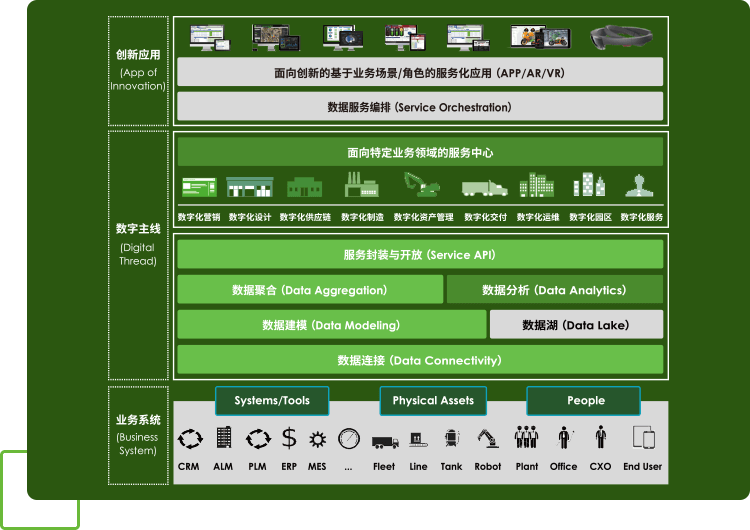Click the 数字化资产管理 text label
Viewport: 750px width, 530px height.
click(423, 217)
